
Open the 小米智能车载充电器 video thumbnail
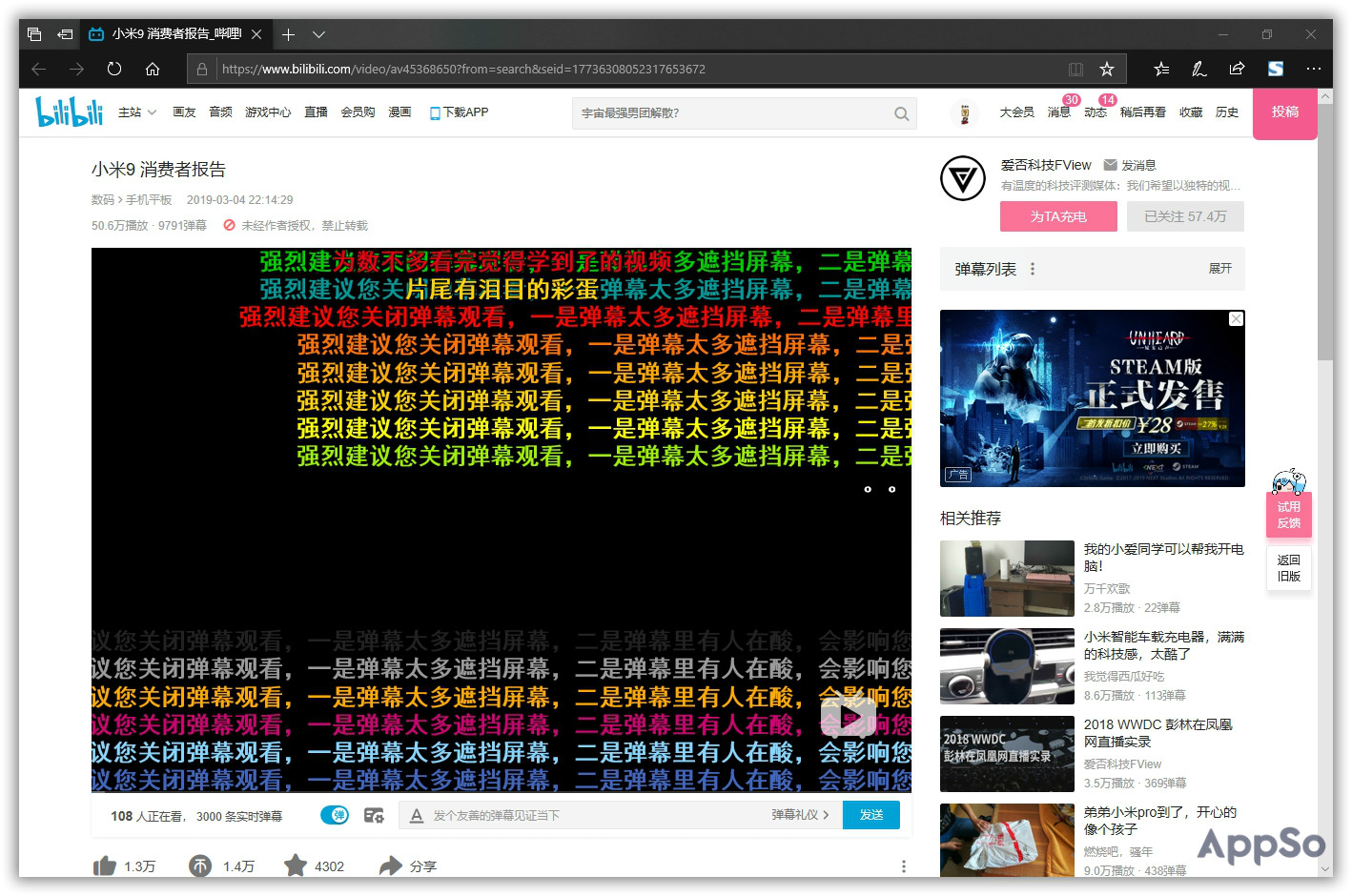(1007, 666)
